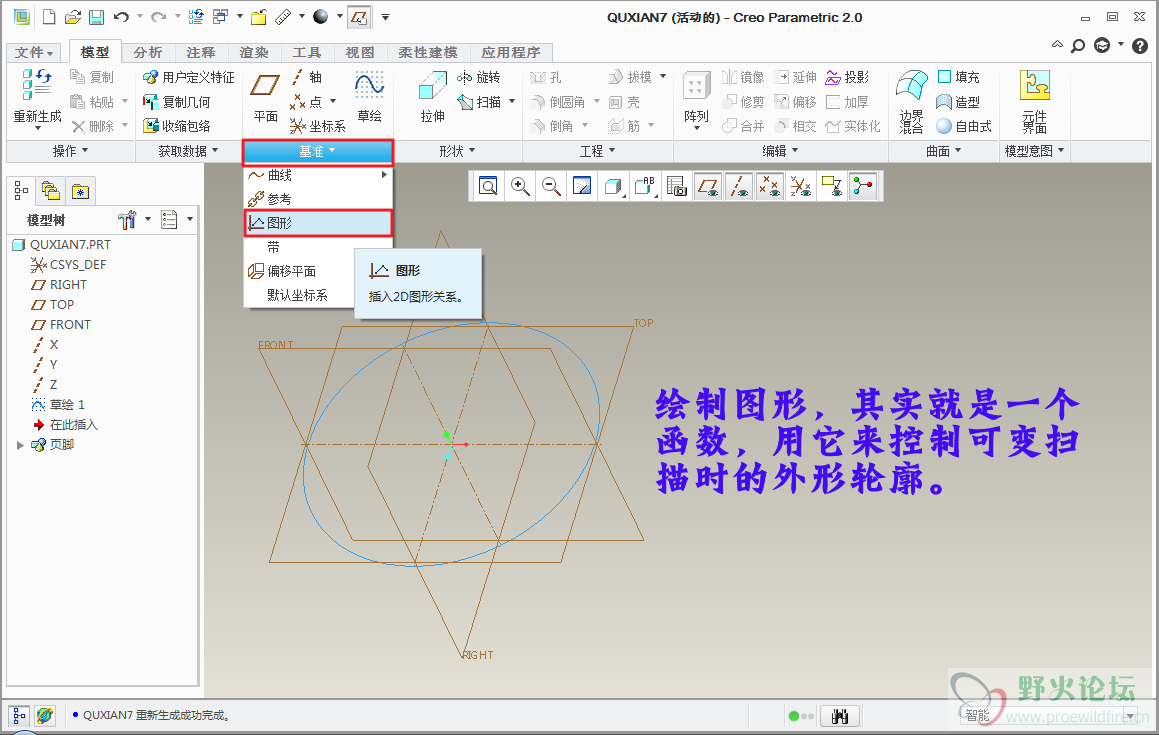Viewport: 1159px width, 735px height.
Task: Select 参考 in the 基准 menu
Action: [x=318, y=199]
